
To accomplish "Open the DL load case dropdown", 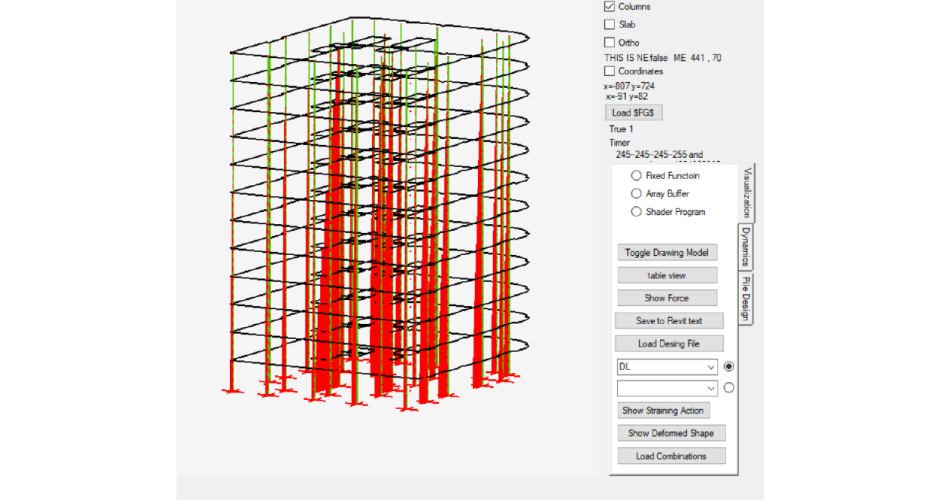I will [x=667, y=367].
